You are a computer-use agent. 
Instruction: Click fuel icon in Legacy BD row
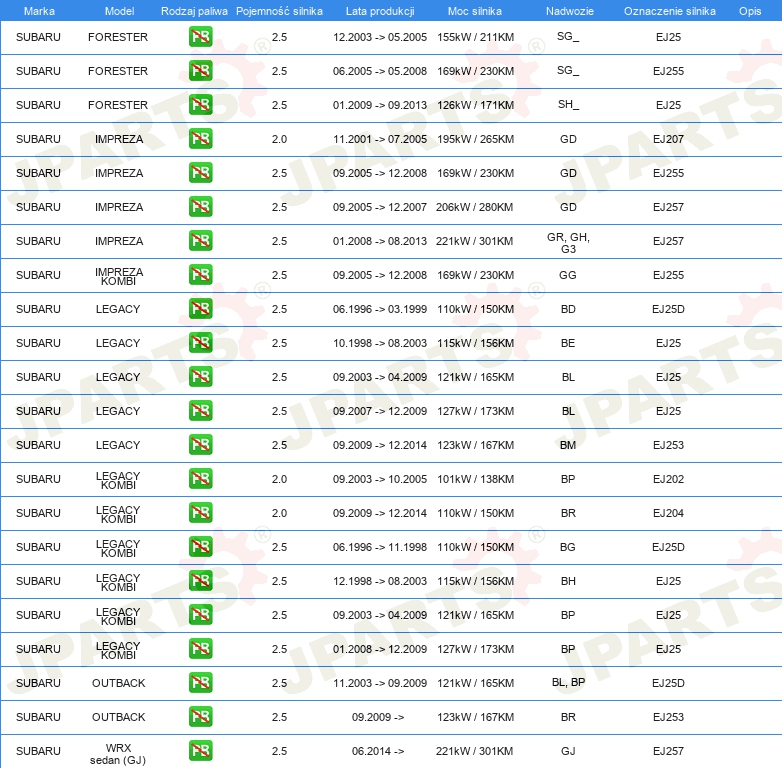(x=200, y=309)
